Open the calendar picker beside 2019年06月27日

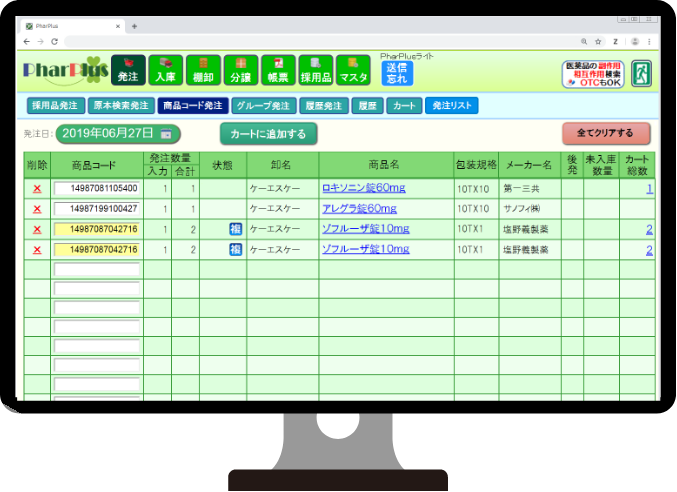[167, 133]
